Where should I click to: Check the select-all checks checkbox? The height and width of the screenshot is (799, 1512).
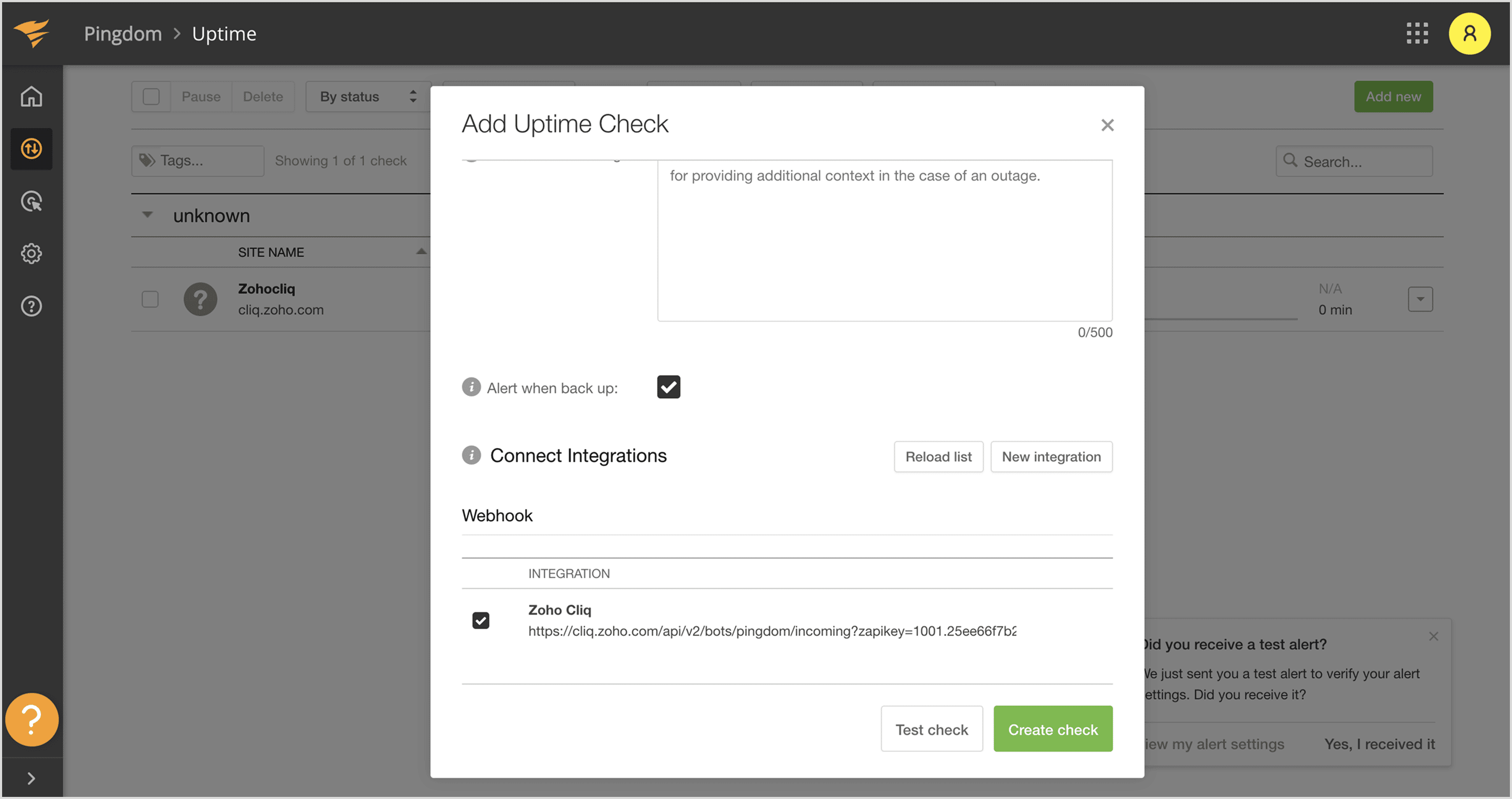pyautogui.click(x=151, y=97)
